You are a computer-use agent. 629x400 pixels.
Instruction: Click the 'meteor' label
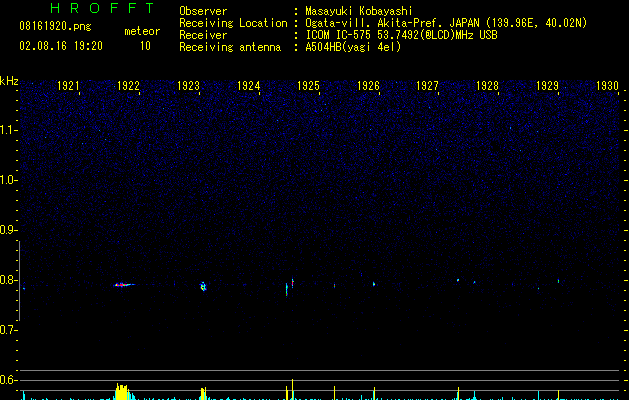click(142, 31)
